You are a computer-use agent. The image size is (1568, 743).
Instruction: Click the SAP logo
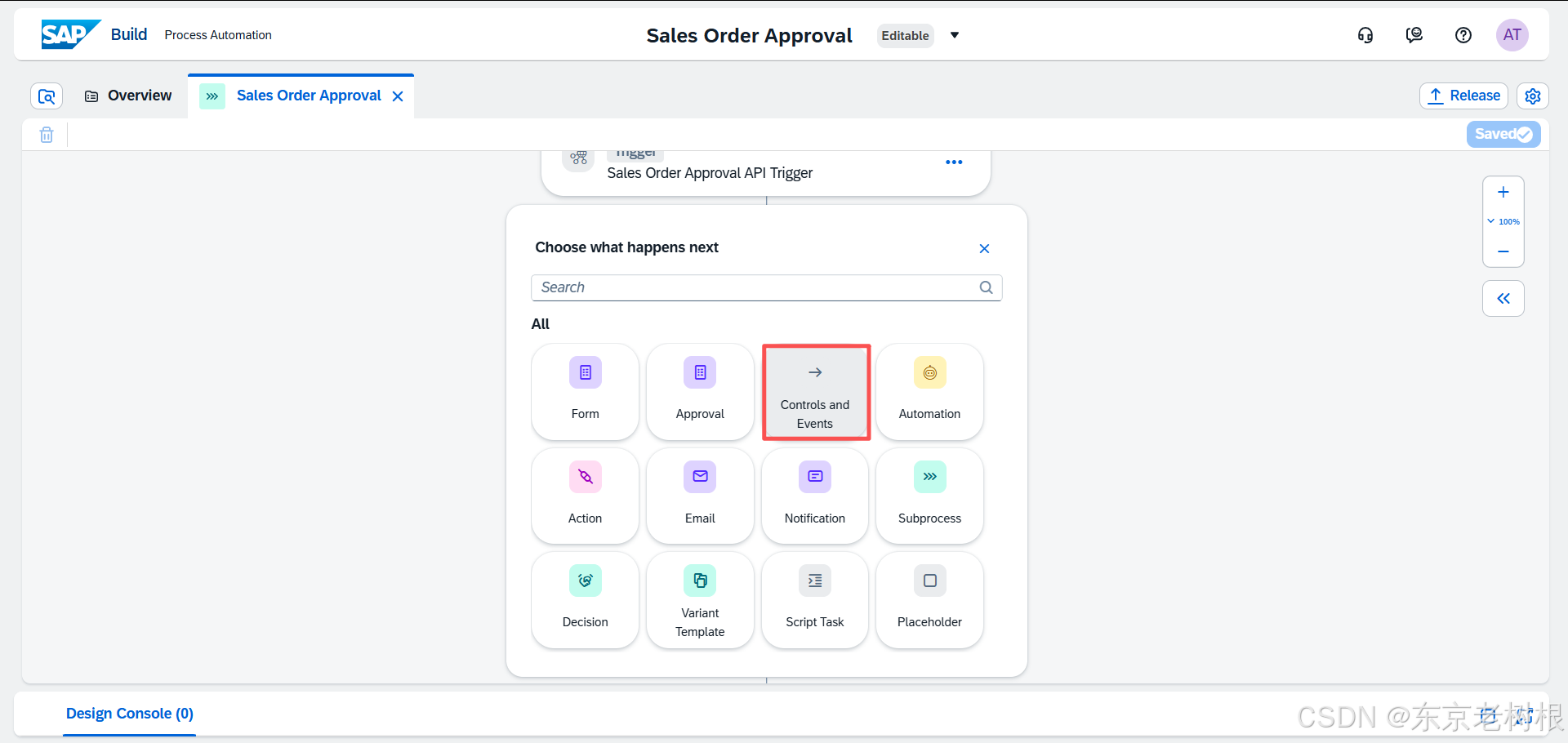click(x=70, y=34)
